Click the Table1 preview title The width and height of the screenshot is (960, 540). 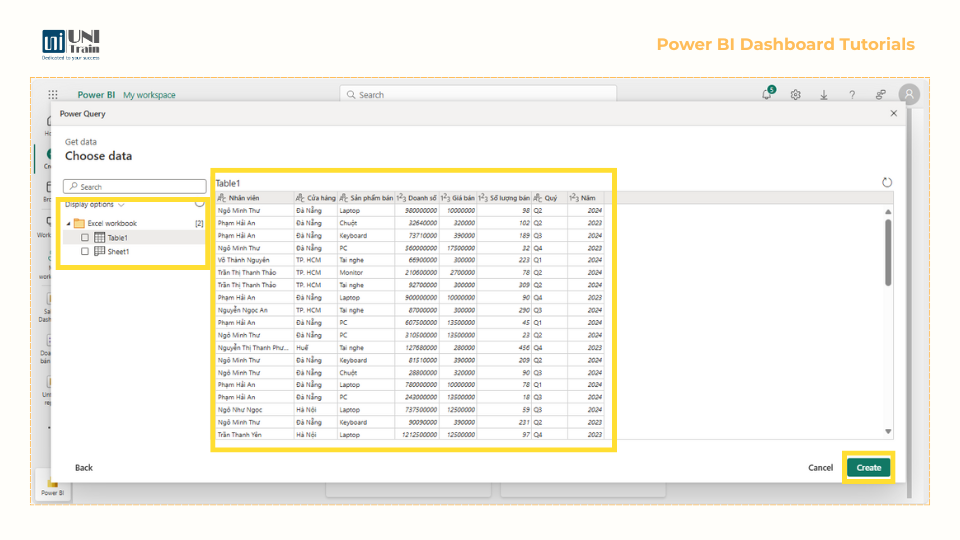point(228,183)
